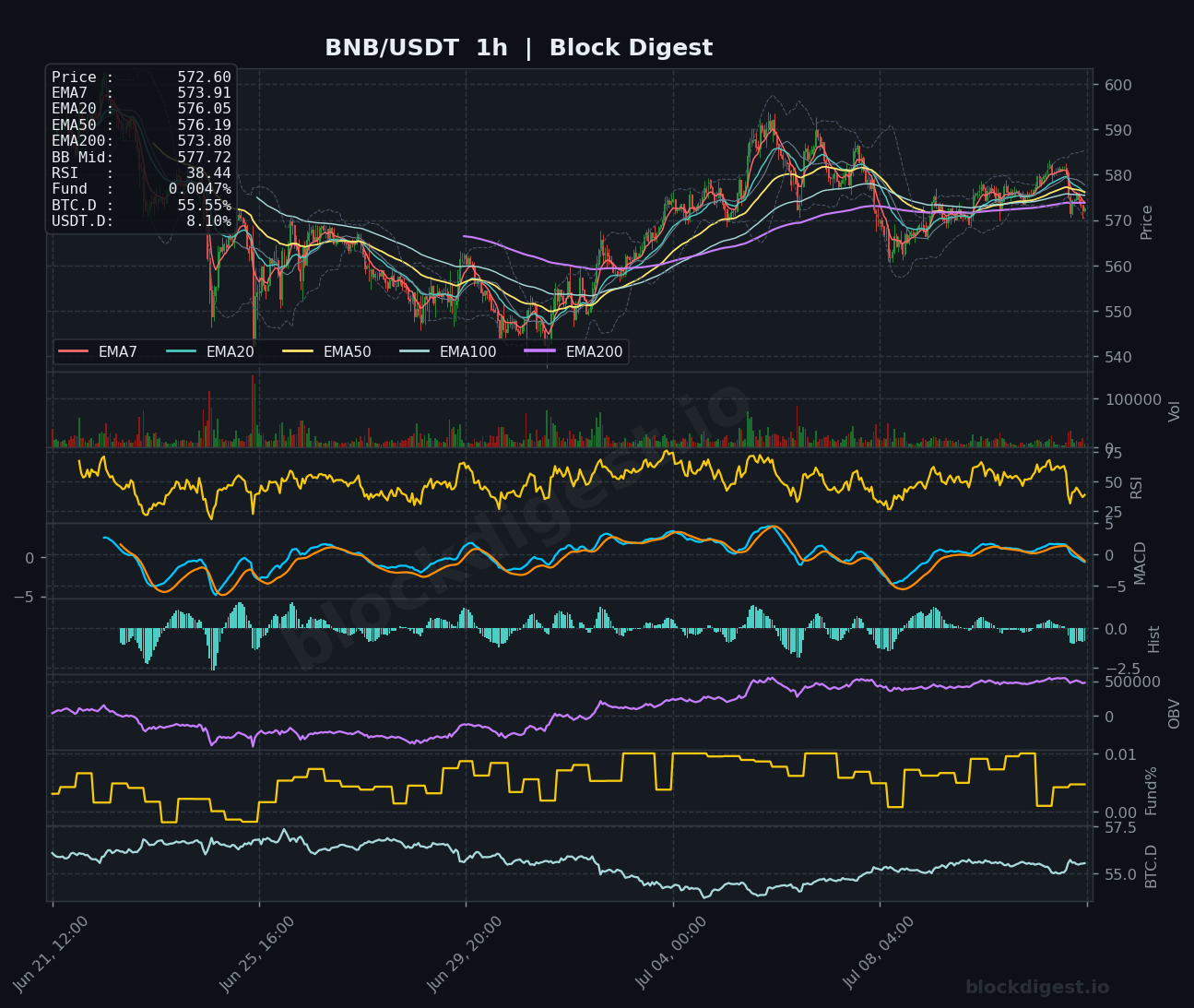Screen dimensions: 1194x1008
Task: Click the 560 price tick label
Action: [x=1117, y=267]
